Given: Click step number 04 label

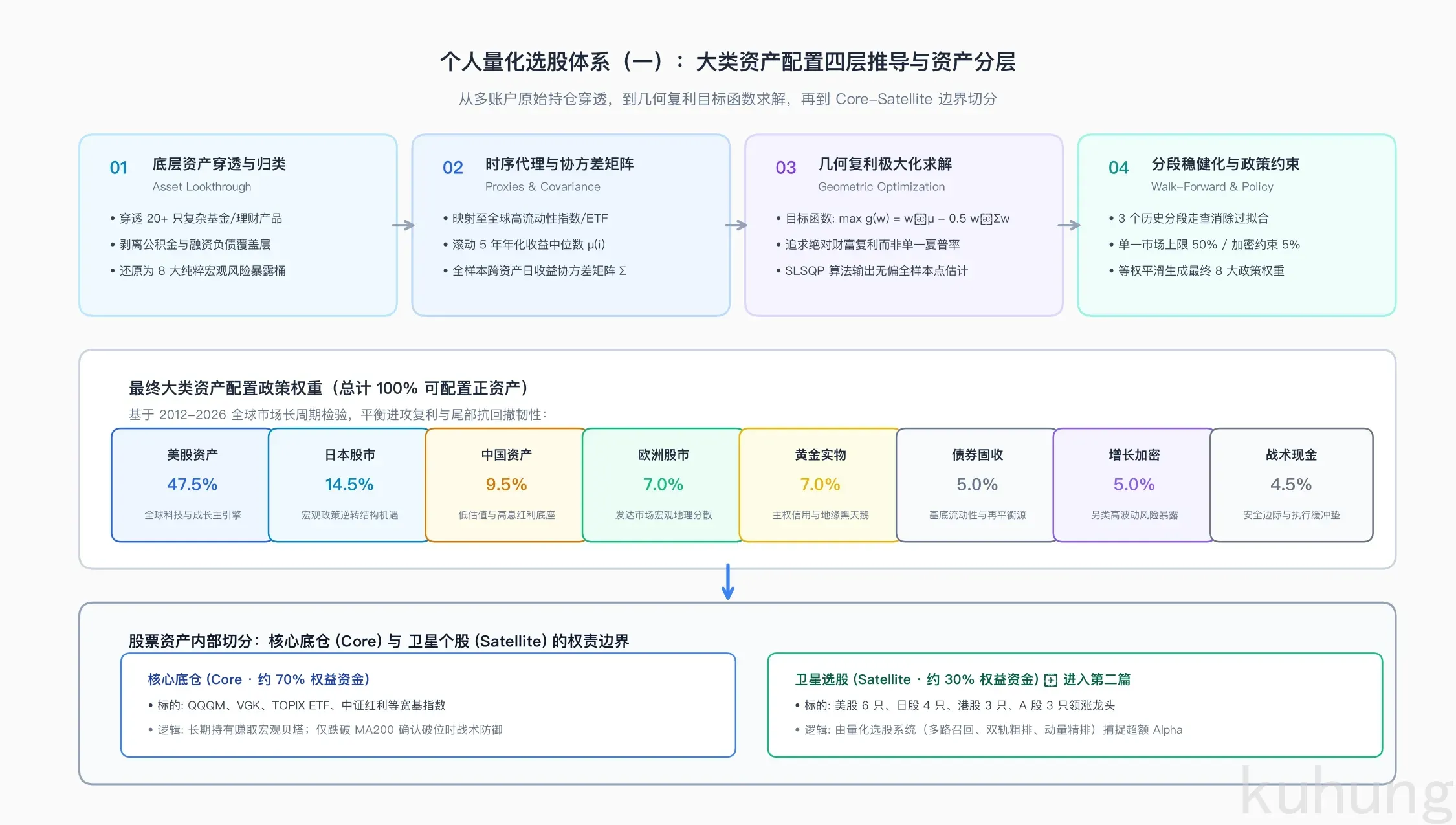Looking at the screenshot, I should [1119, 168].
